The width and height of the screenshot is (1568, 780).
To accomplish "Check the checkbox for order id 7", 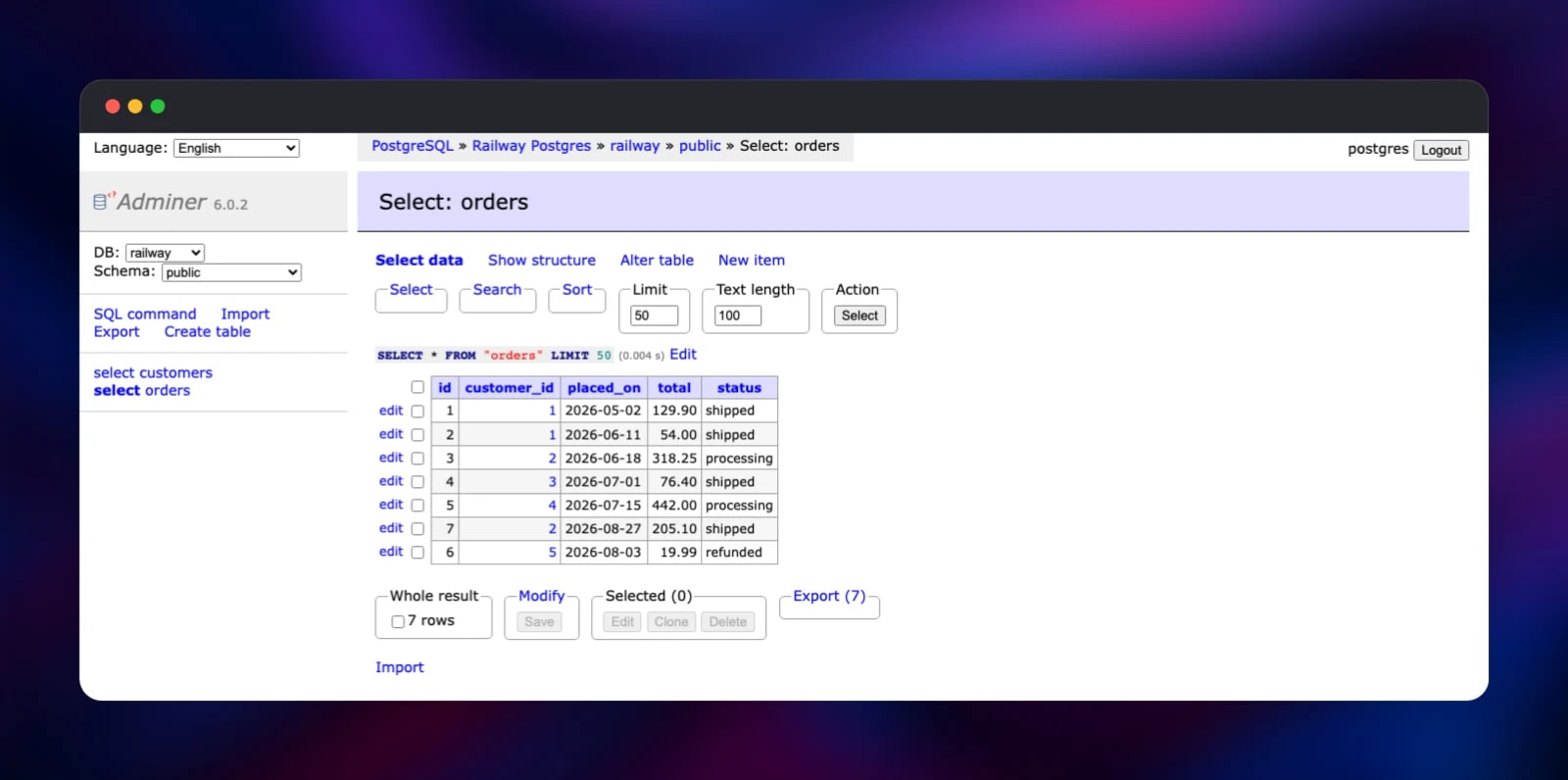I will pyautogui.click(x=417, y=529).
